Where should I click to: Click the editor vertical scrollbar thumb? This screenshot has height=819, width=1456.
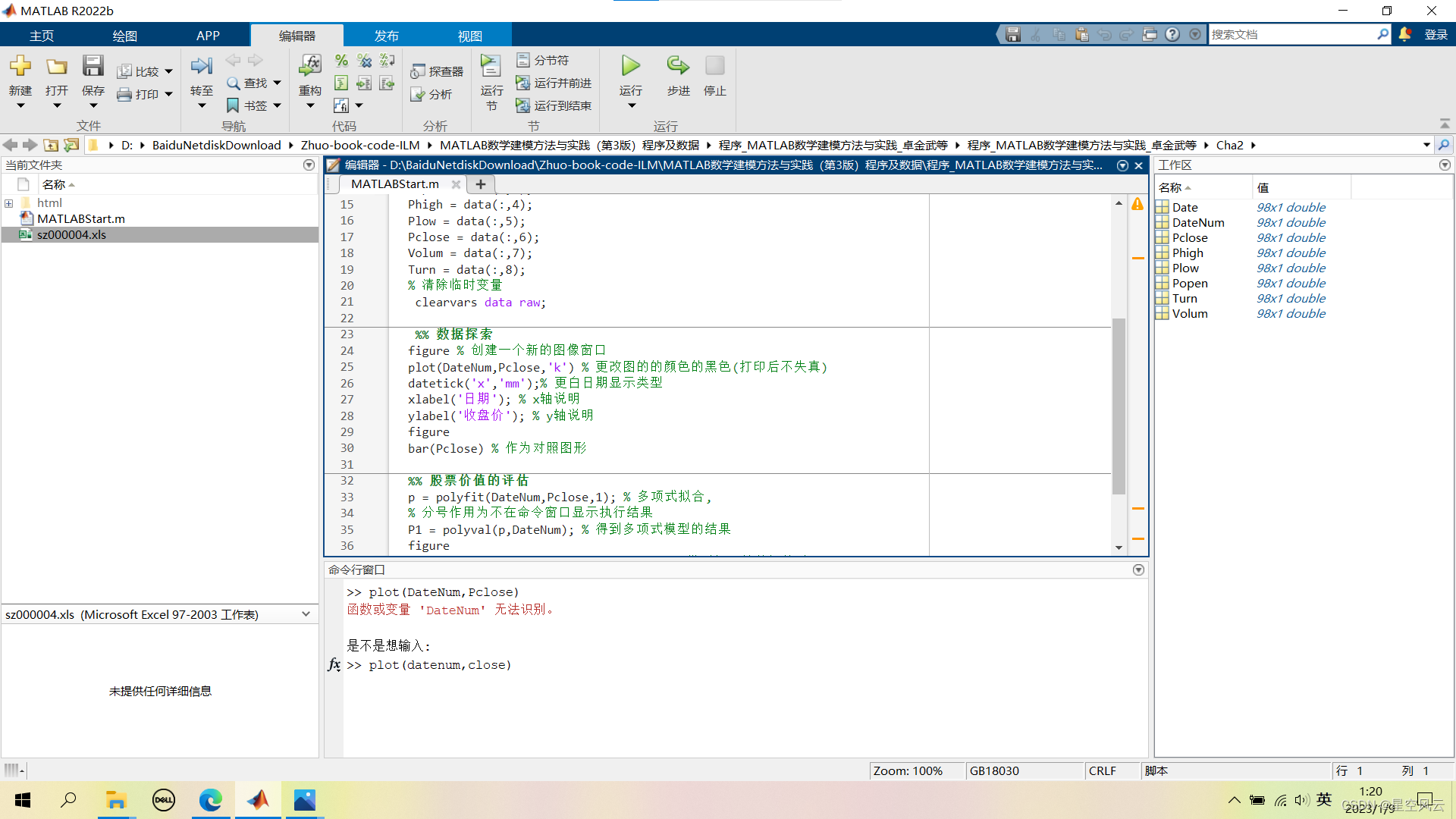pyautogui.click(x=1119, y=406)
